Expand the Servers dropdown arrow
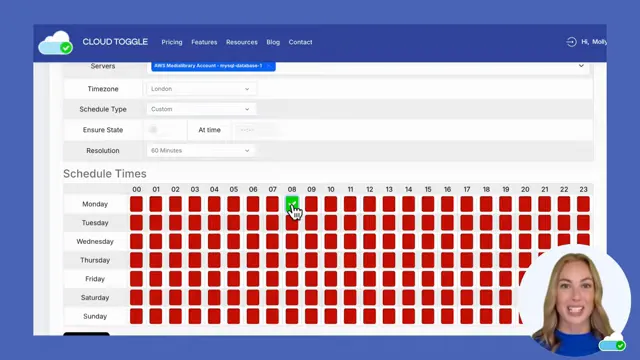Screen dimensions: 640x360 (581, 66)
